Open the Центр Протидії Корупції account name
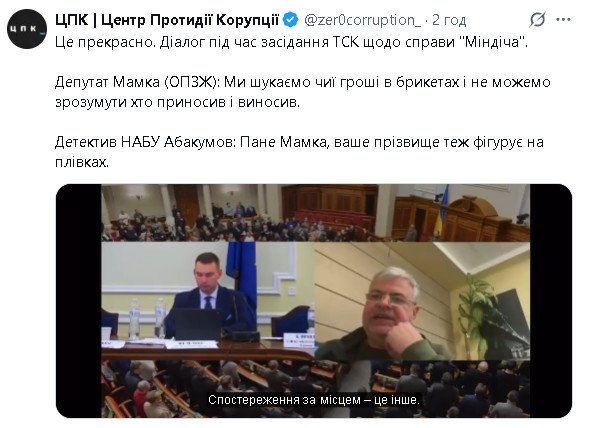Image resolution: width=589 pixels, height=428 pixels. pyautogui.click(x=167, y=20)
